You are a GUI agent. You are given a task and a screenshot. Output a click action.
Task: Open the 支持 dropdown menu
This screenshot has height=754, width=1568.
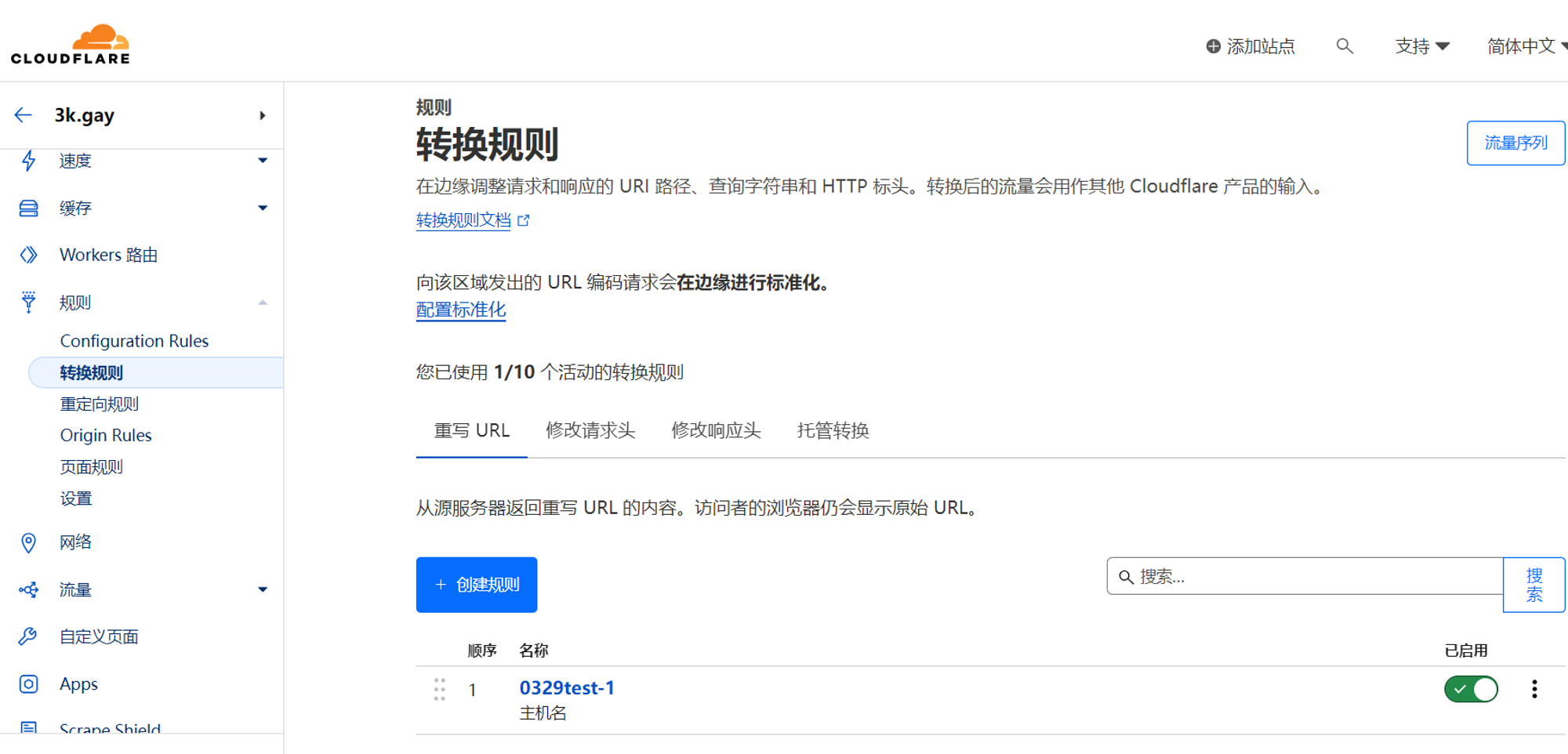point(1422,46)
